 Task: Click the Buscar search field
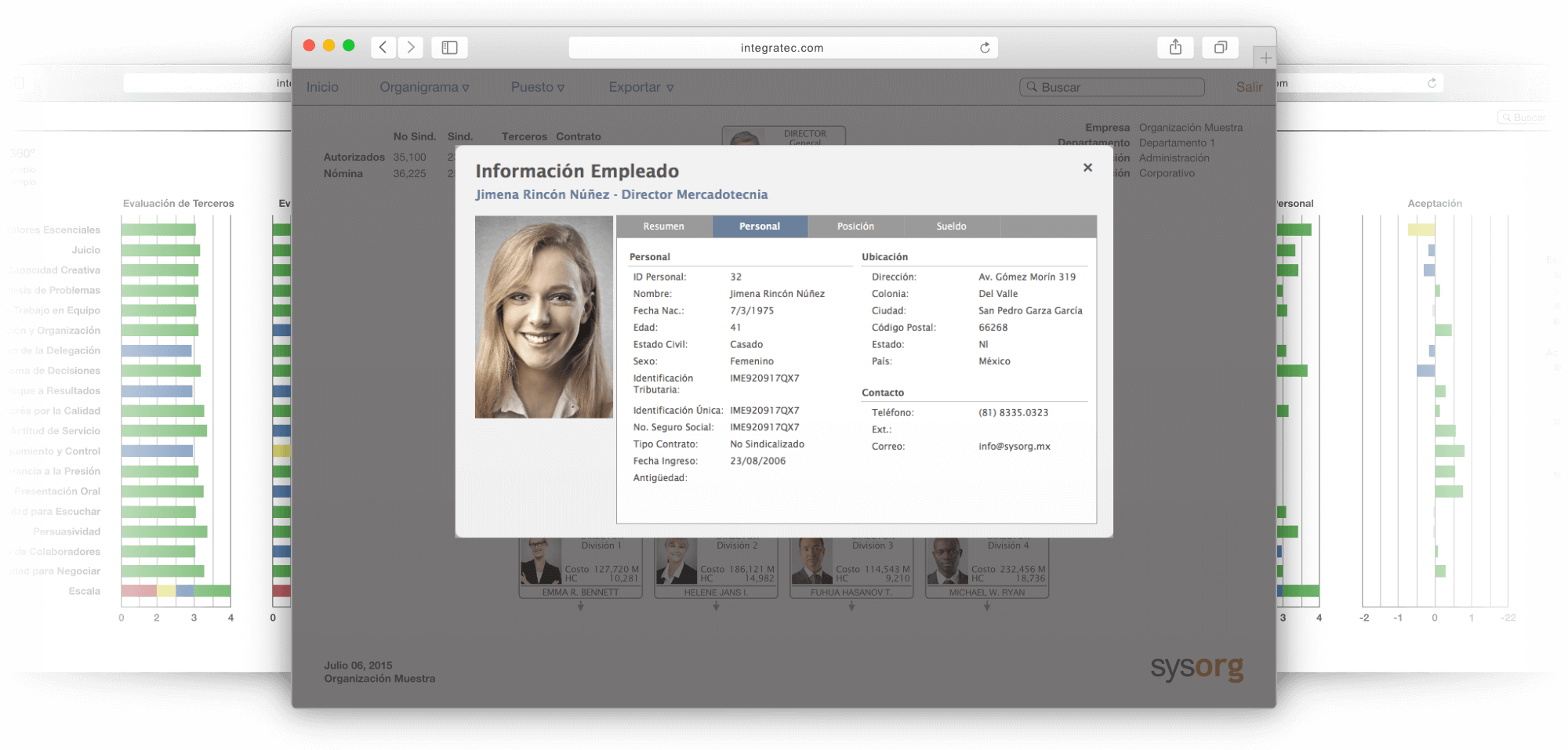pyautogui.click(x=1112, y=87)
